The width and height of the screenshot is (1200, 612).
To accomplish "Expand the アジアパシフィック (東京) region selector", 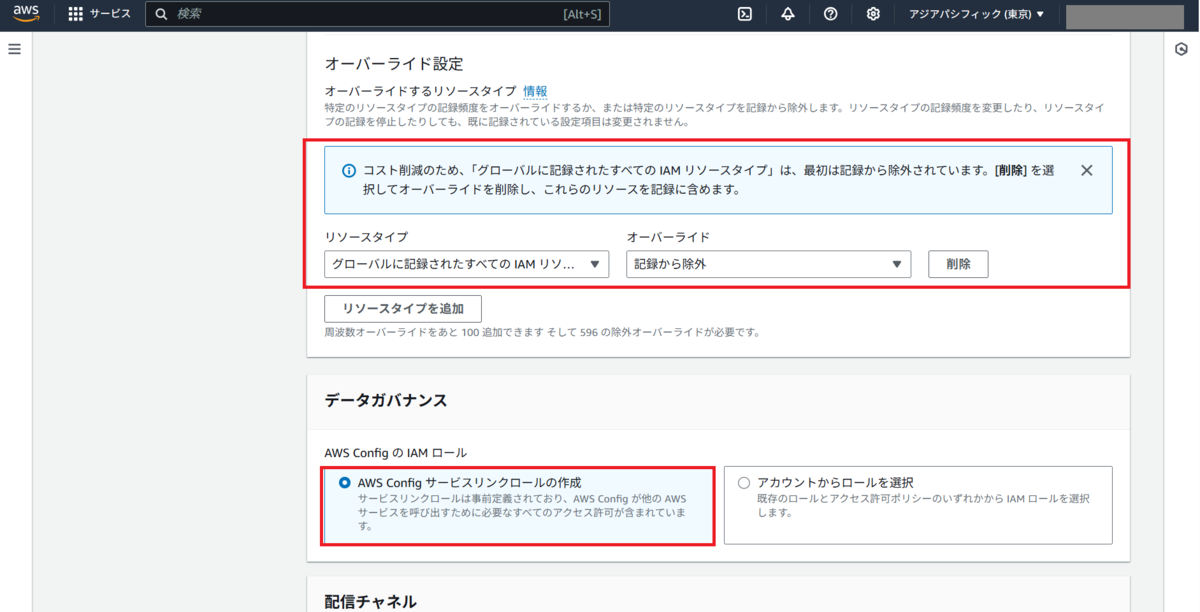I will click(976, 14).
